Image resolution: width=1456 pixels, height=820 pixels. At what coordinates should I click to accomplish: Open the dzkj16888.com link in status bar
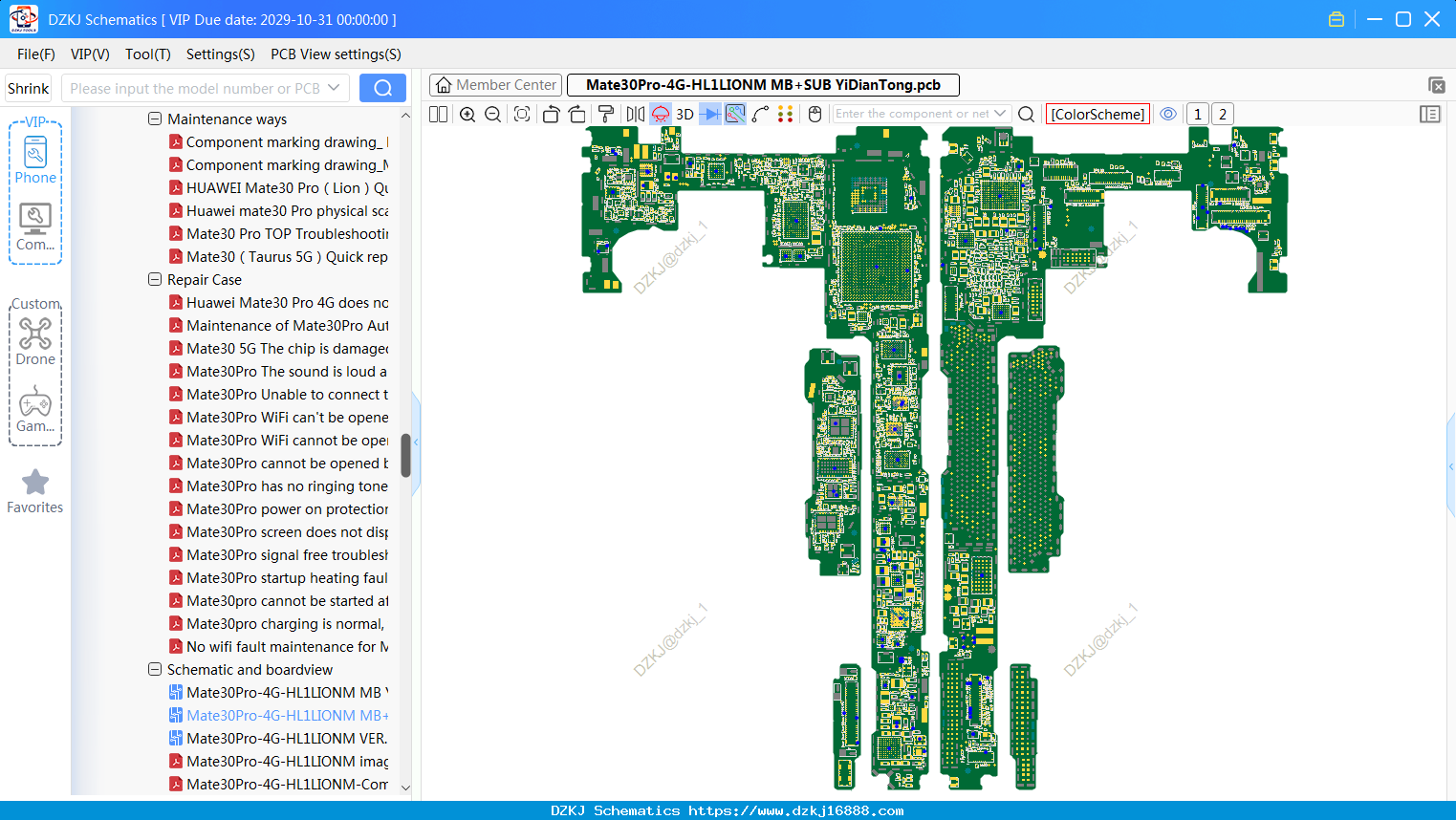(795, 810)
